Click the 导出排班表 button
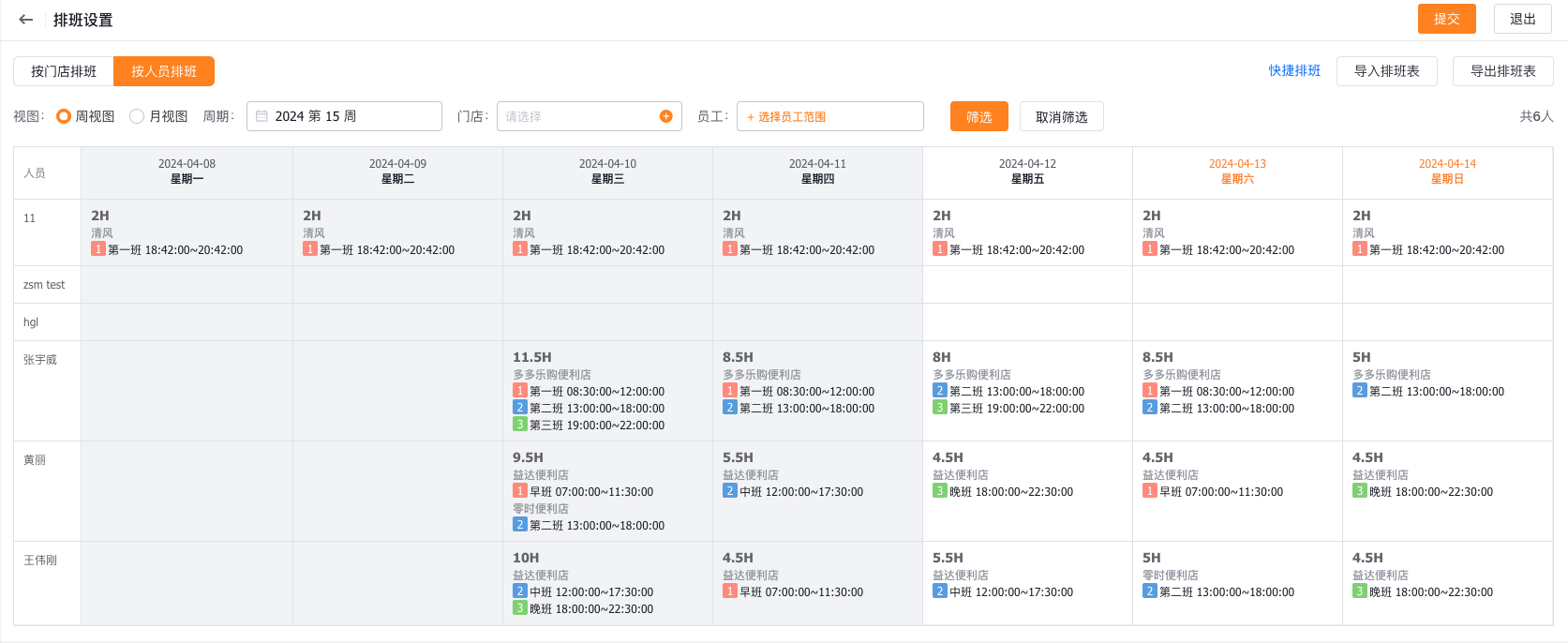The image size is (1568, 643). (1502, 71)
